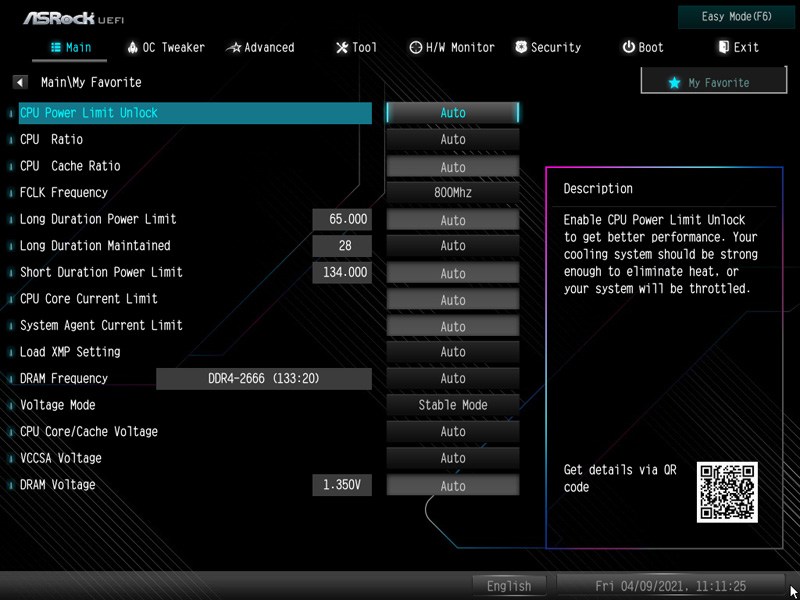Select the Load XMP Setting label
The image size is (800, 600).
(70, 352)
